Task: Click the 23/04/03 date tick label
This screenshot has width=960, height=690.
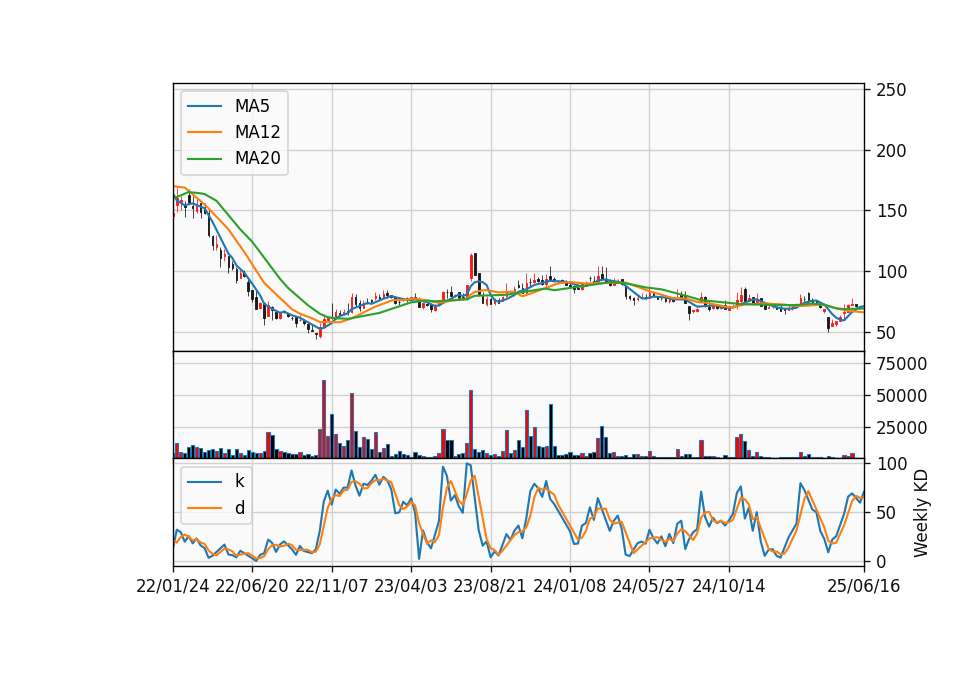Action: point(410,587)
